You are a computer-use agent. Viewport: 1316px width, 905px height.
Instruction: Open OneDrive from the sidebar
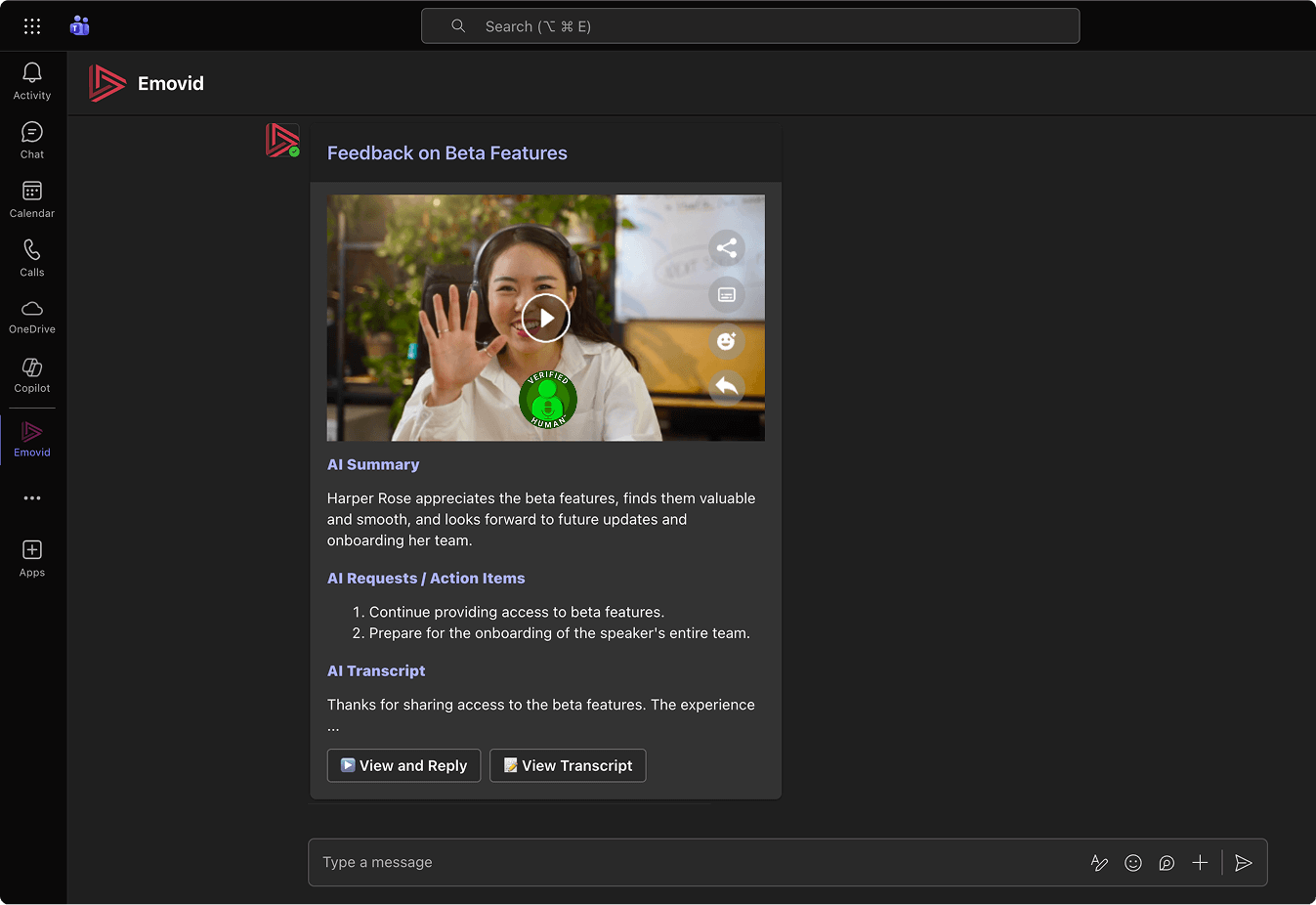click(31, 316)
